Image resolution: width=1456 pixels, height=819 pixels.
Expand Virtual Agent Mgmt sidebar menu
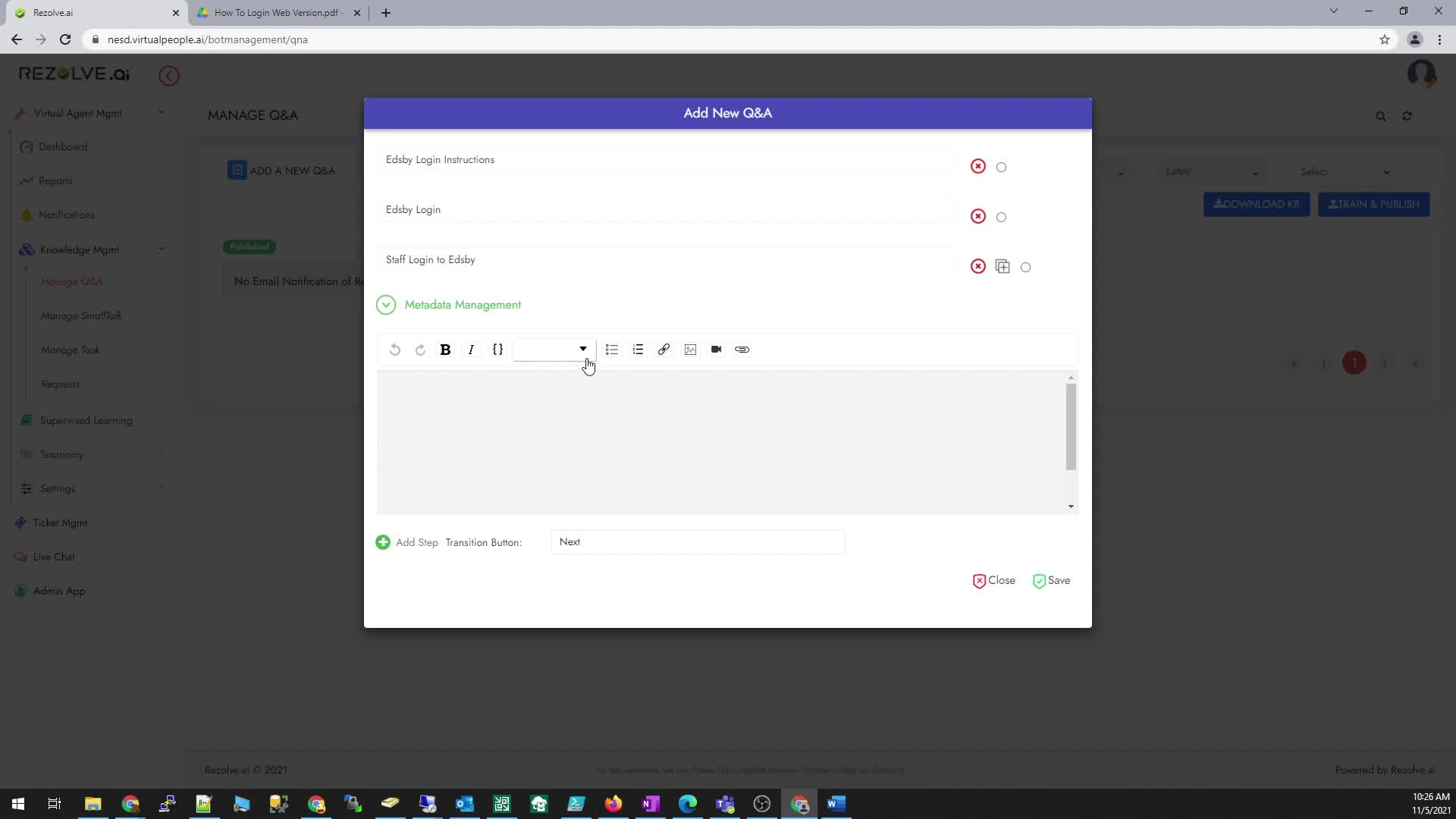[161, 112]
